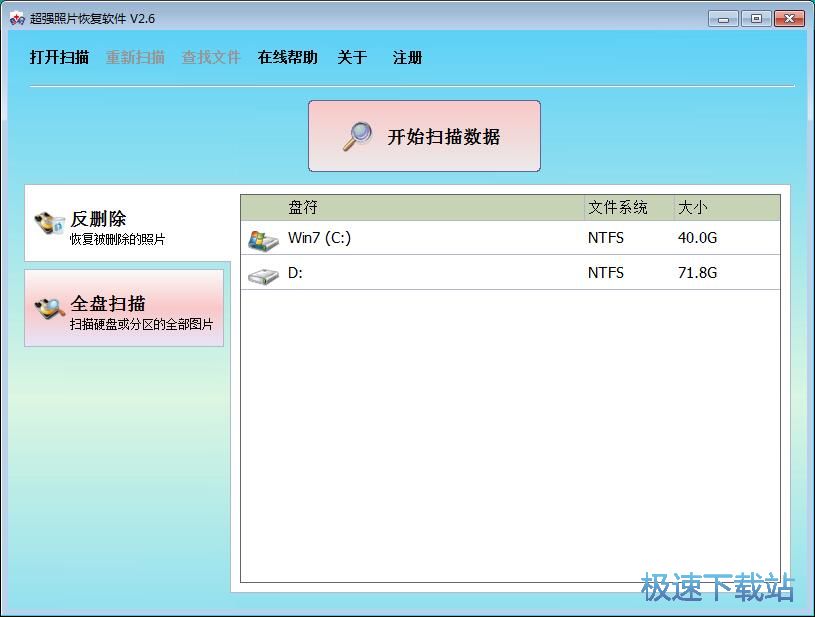
Task: Click the magnifier icon on scan button
Action: point(357,136)
